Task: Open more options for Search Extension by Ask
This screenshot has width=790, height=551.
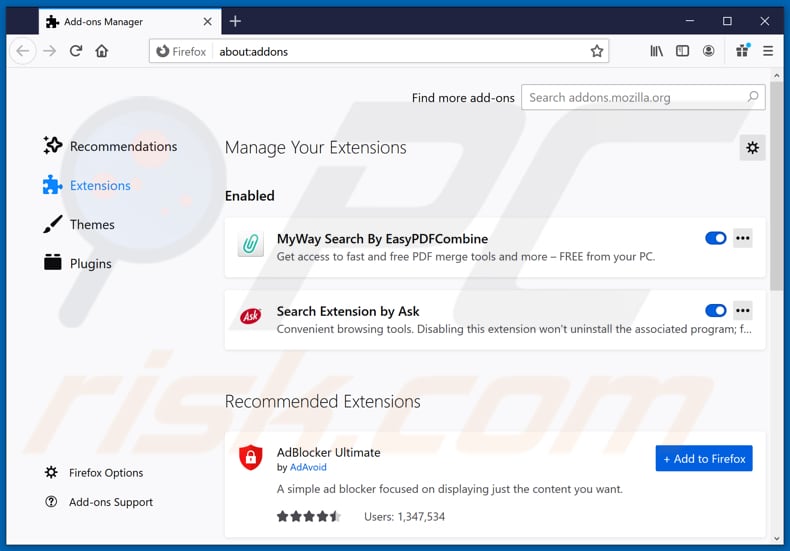Action: tap(743, 310)
